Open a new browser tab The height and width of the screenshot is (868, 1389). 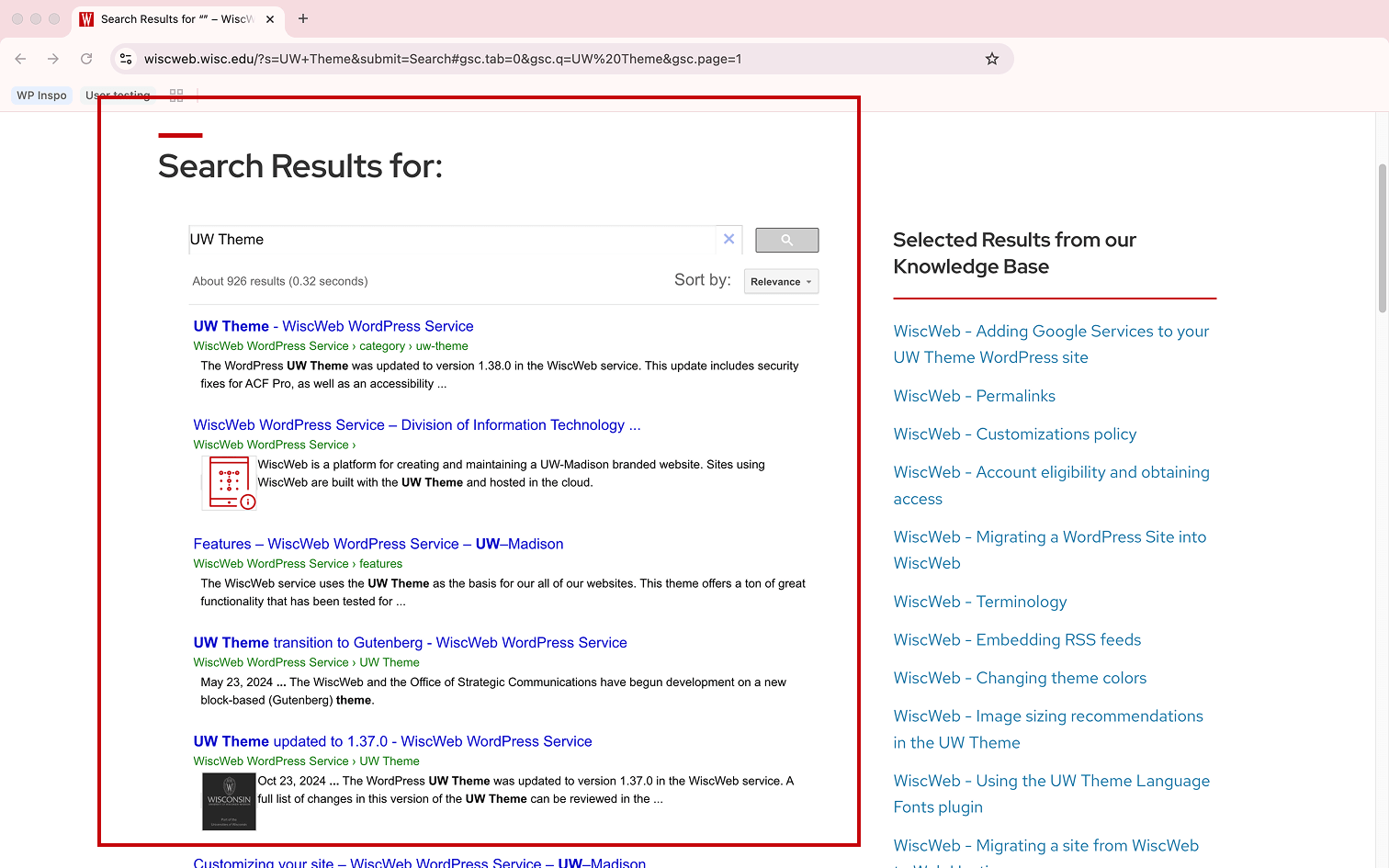303,18
